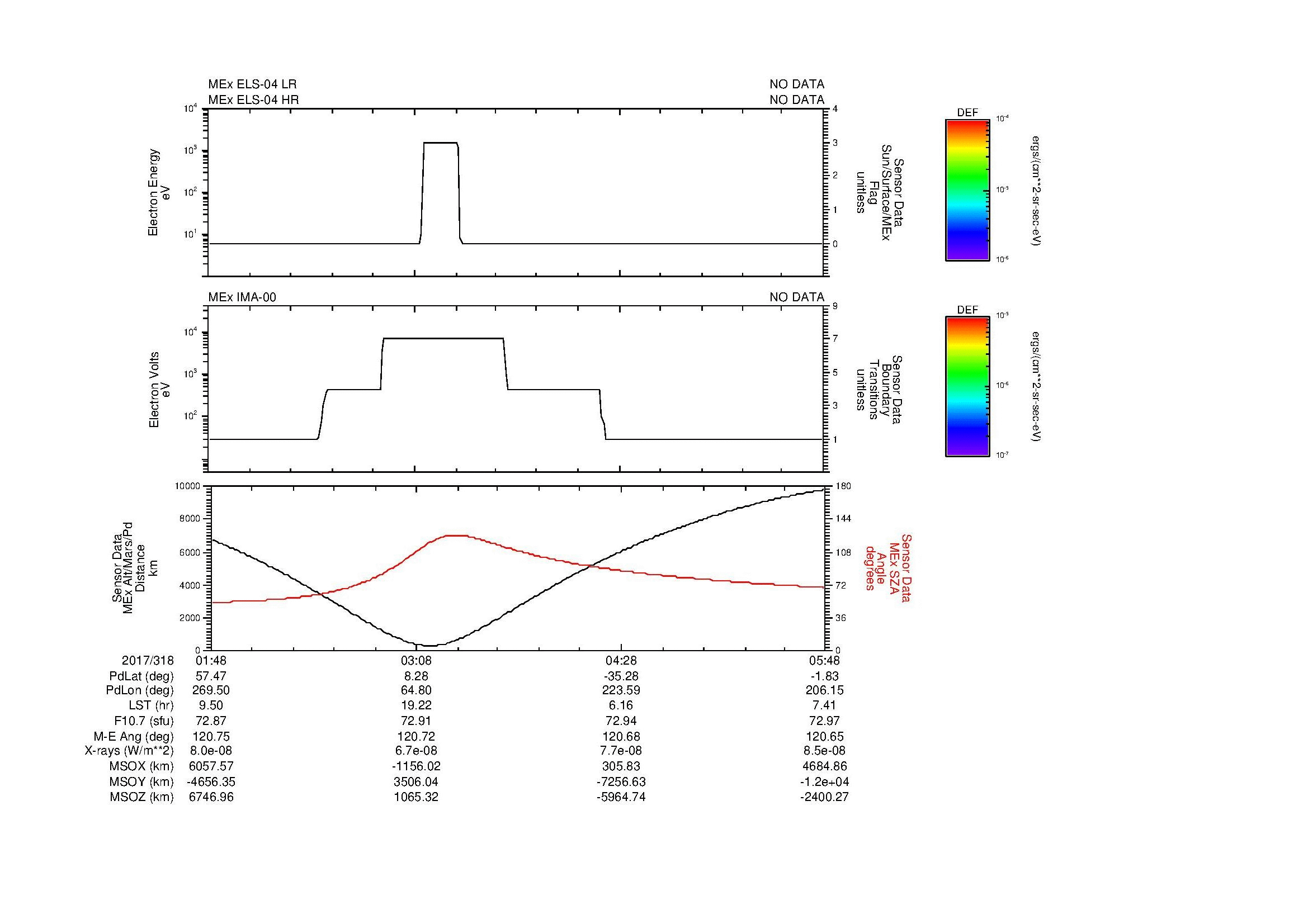The height and width of the screenshot is (924, 1308).
Task: Click the PdLon value 269.50
Action: (x=211, y=690)
